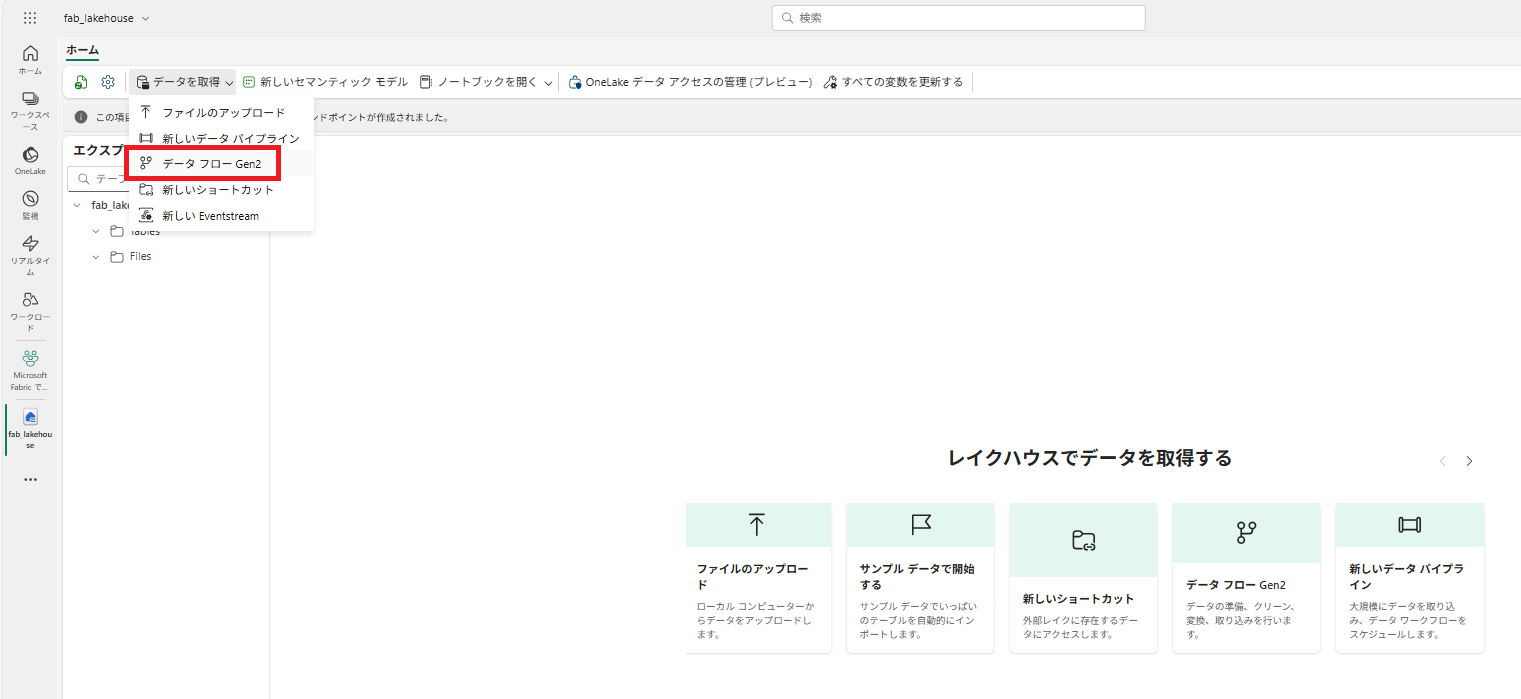The image size is (1521, 699).
Task: Open the Microsoft Fabric workspace sidebar icon
Action: (30, 369)
